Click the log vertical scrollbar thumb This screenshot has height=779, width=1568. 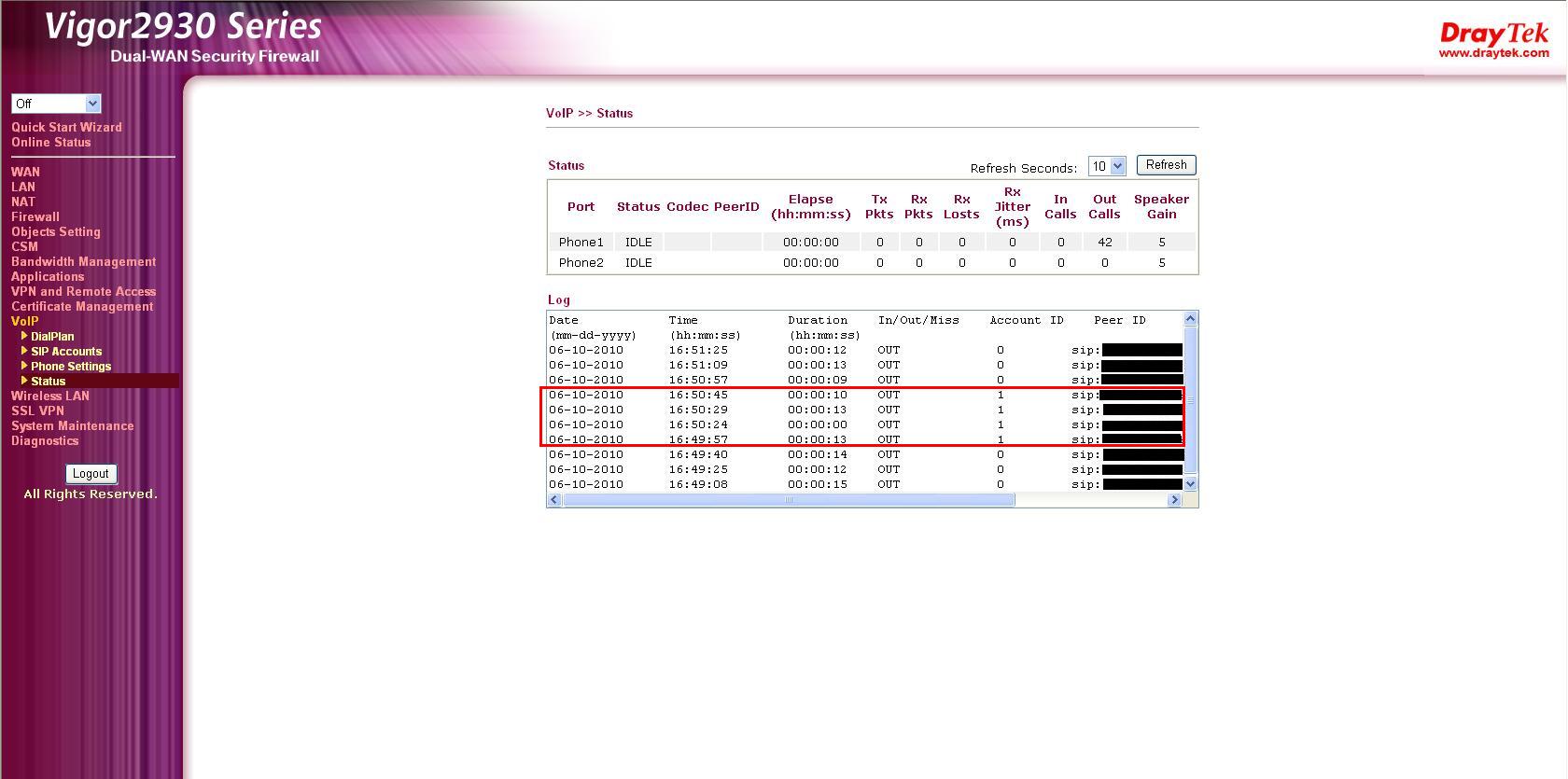(1190, 400)
